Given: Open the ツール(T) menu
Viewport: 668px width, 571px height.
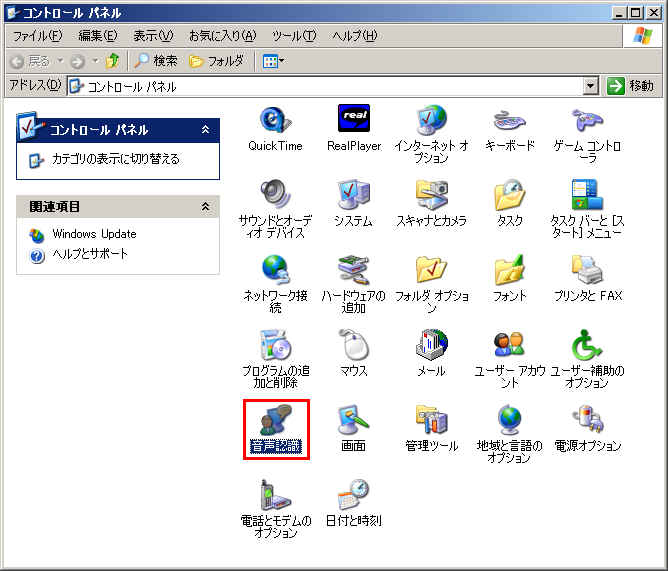Looking at the screenshot, I should pyautogui.click(x=294, y=36).
